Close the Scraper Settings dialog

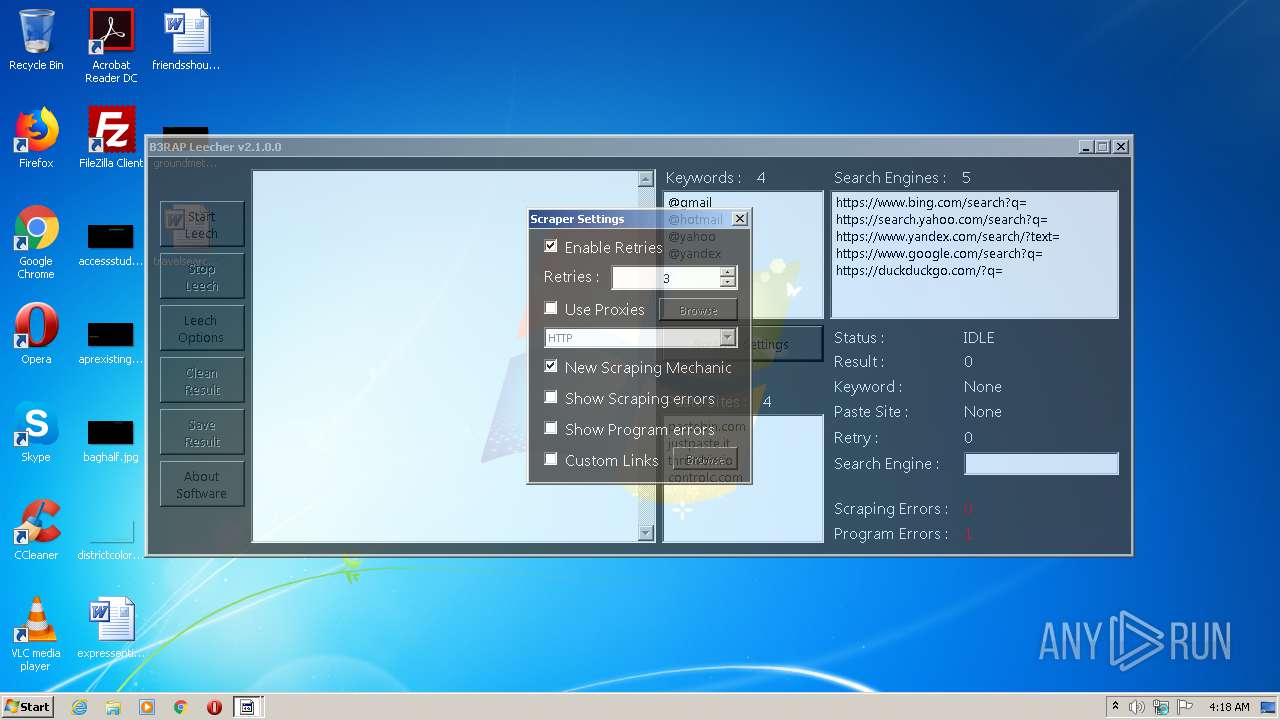(740, 219)
